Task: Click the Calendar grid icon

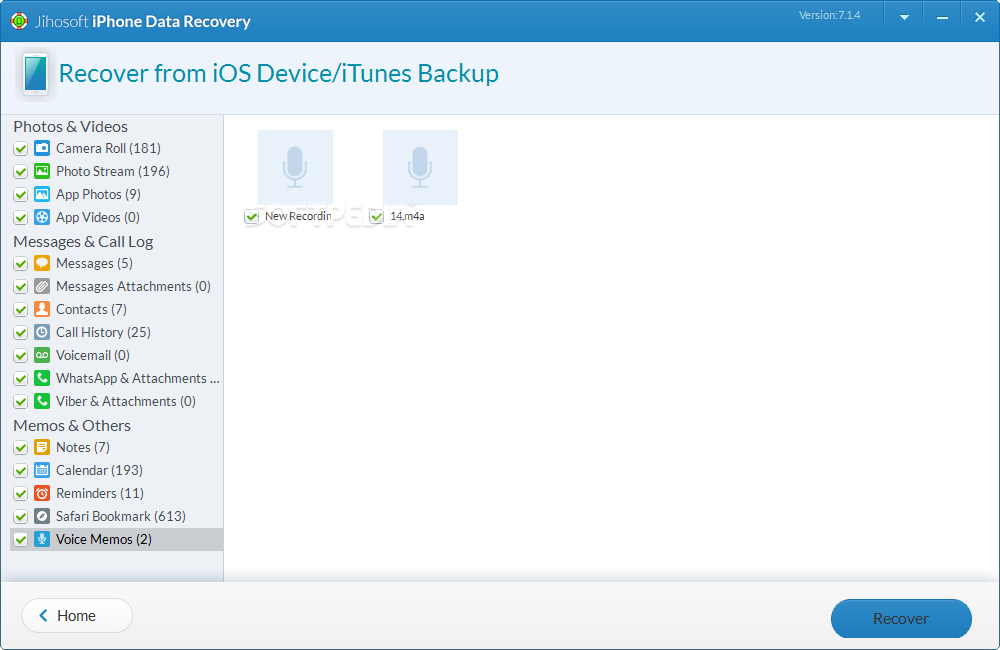Action: point(42,469)
